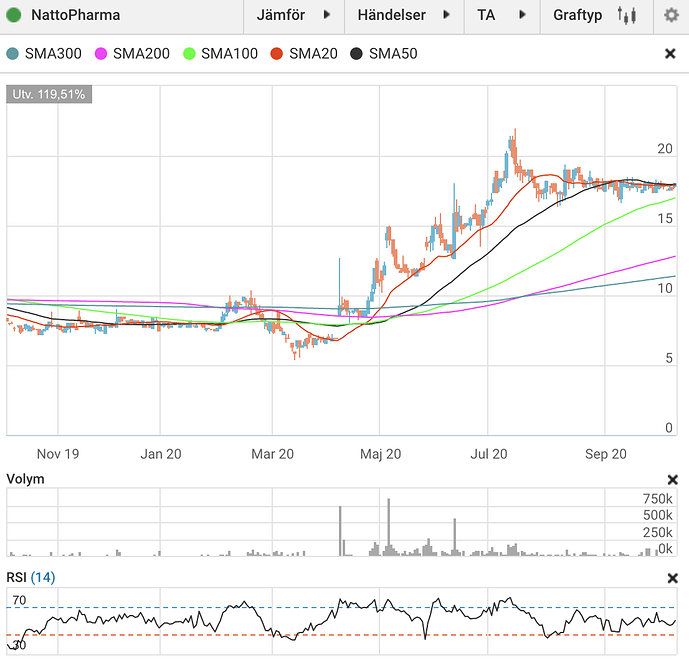Click the tallest volume bar in May

(388, 527)
